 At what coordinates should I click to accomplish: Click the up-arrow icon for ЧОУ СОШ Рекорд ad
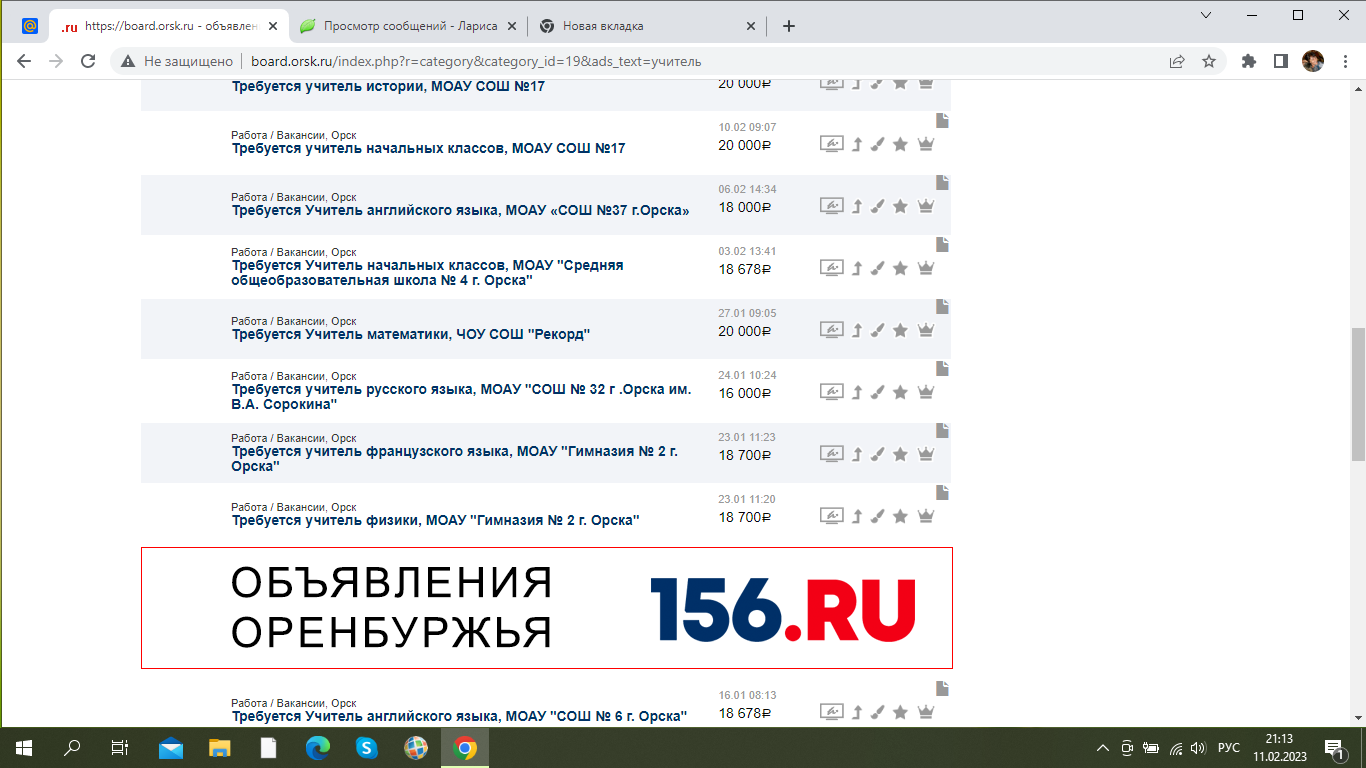pyautogui.click(x=857, y=330)
